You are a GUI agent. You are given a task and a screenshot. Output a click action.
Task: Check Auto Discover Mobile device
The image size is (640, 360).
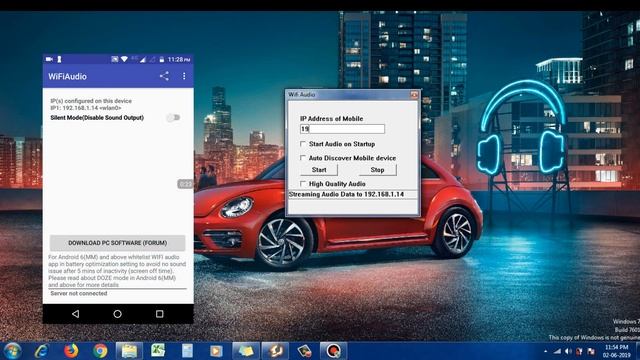(303, 158)
